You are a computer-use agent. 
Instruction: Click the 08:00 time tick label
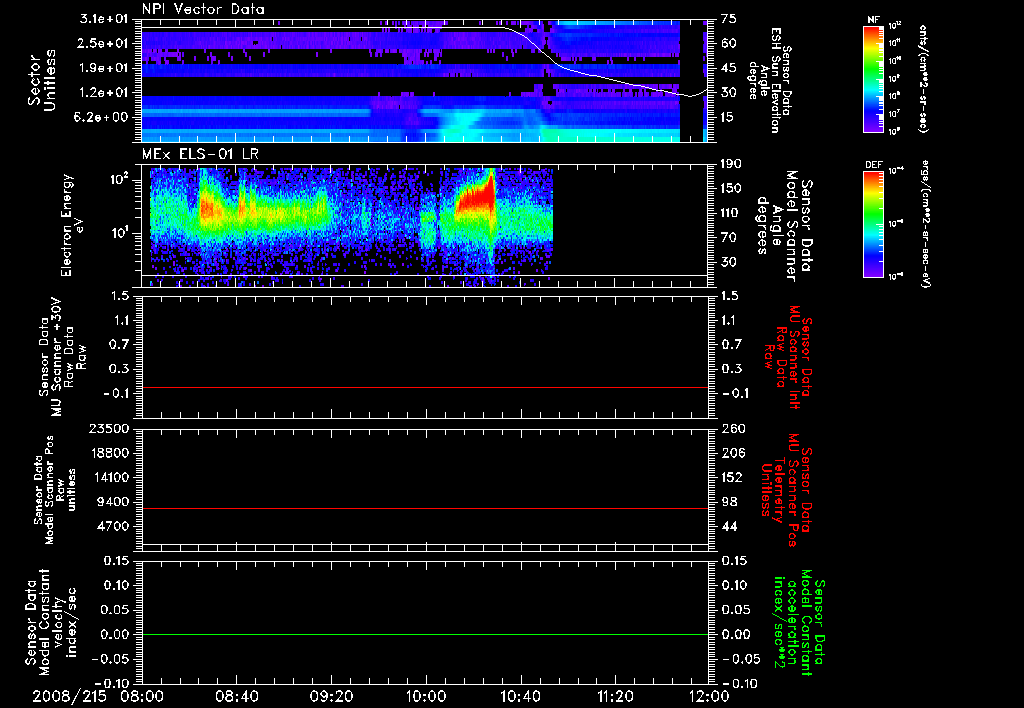142,696
